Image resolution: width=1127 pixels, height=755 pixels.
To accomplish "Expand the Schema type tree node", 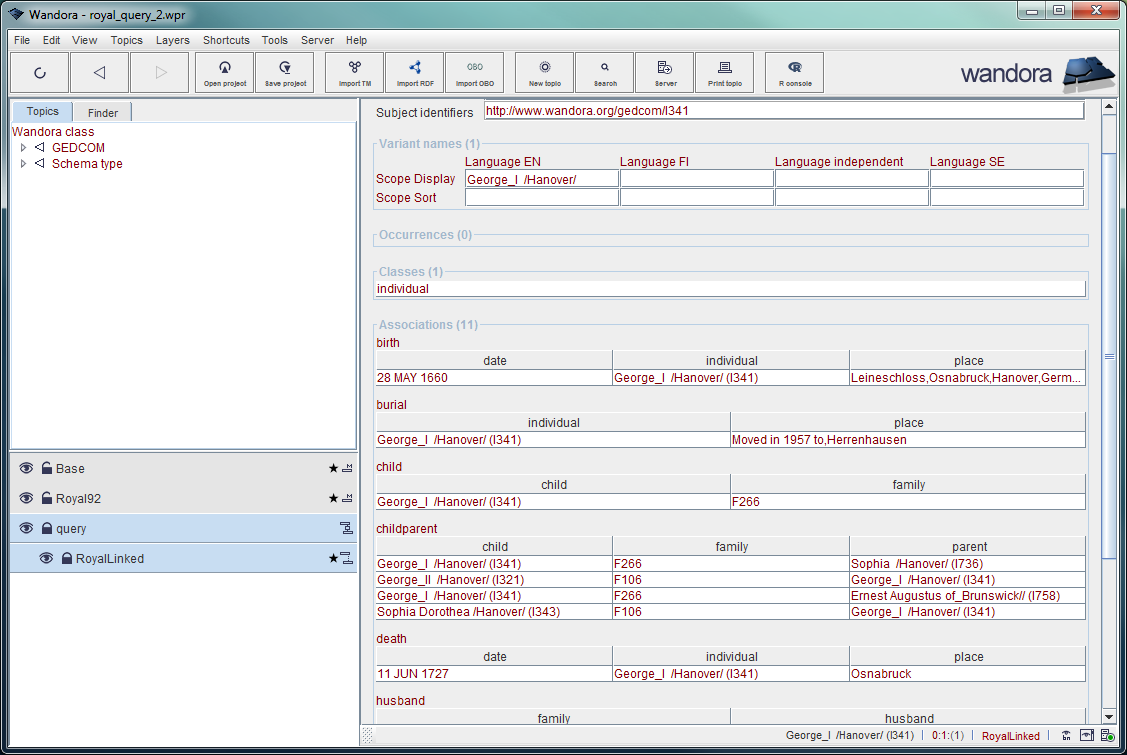I will [x=23, y=164].
